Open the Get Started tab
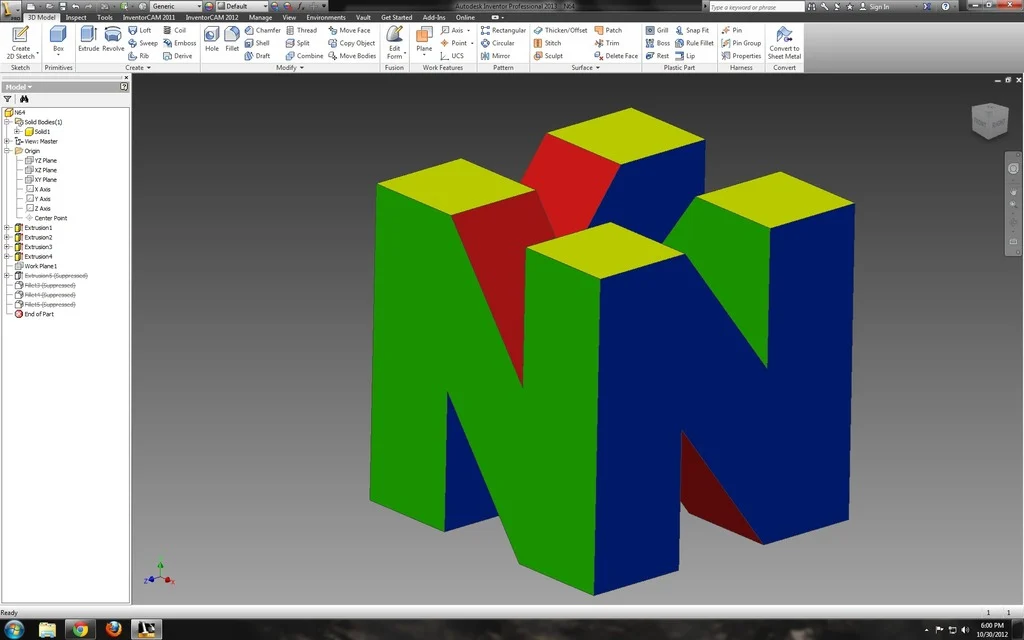 (x=396, y=18)
